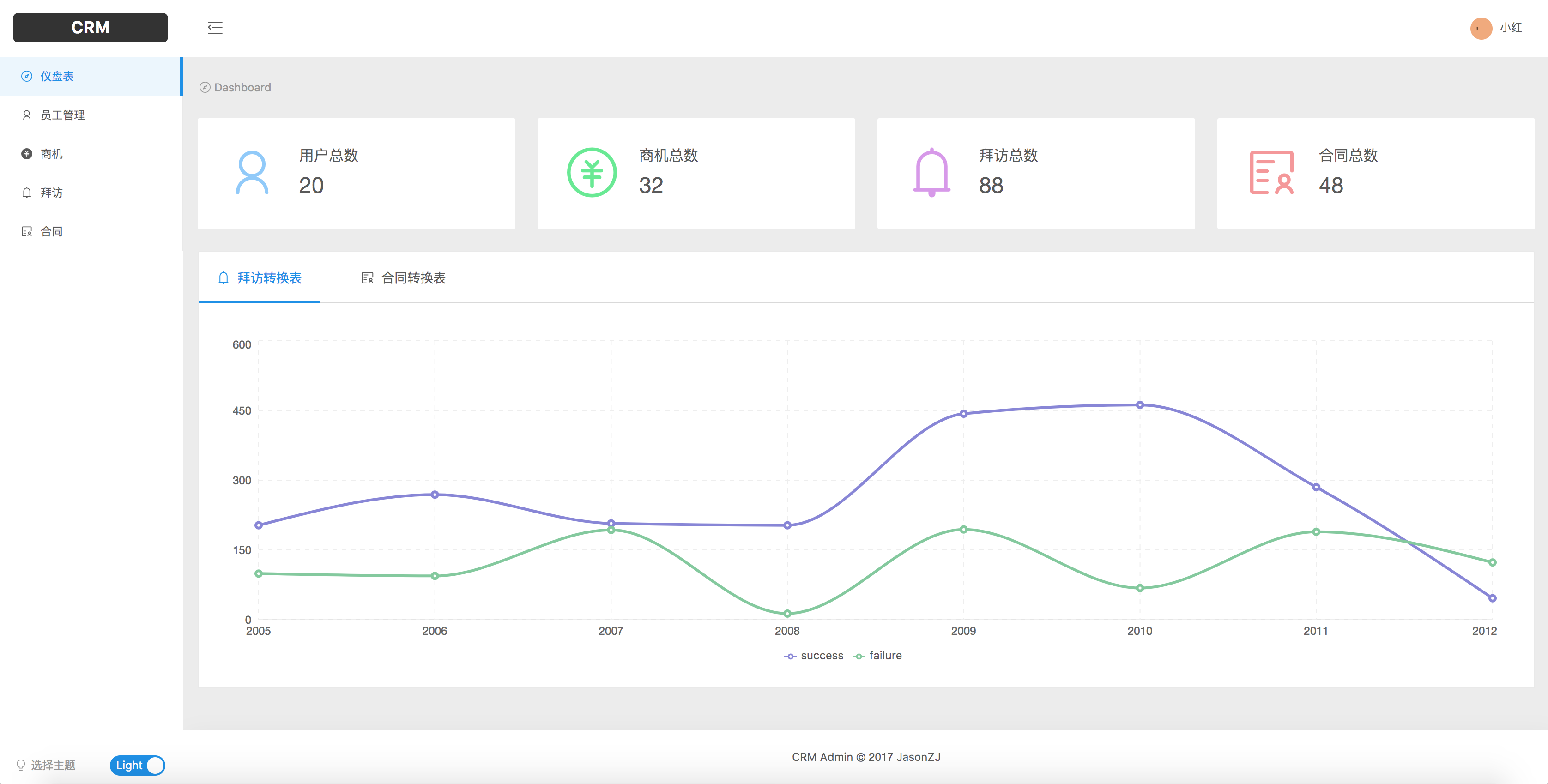The image size is (1548, 784).
Task: Go to 商机 in the sidebar
Action: point(51,154)
